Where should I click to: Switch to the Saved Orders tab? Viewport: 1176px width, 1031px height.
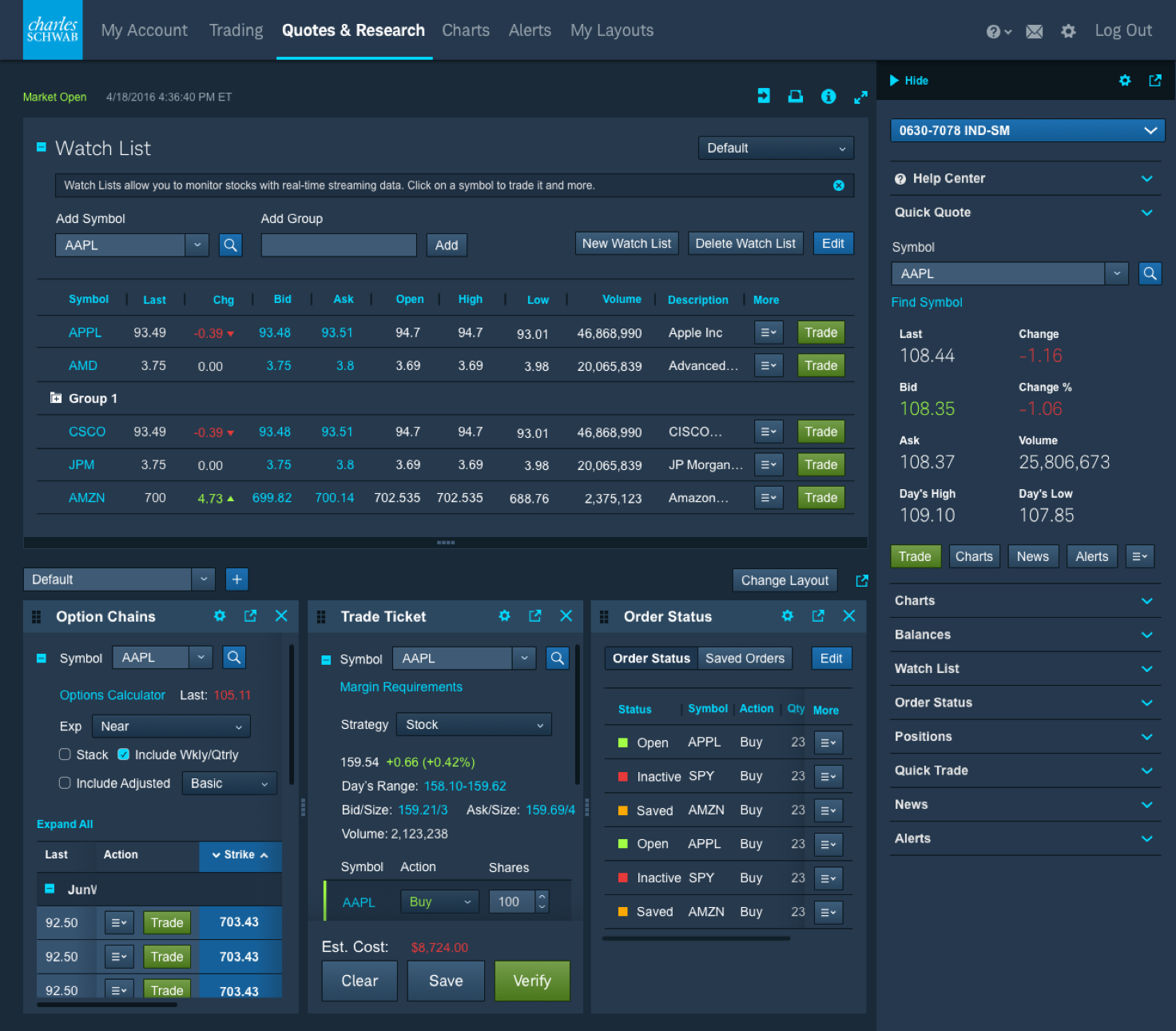[x=745, y=659]
